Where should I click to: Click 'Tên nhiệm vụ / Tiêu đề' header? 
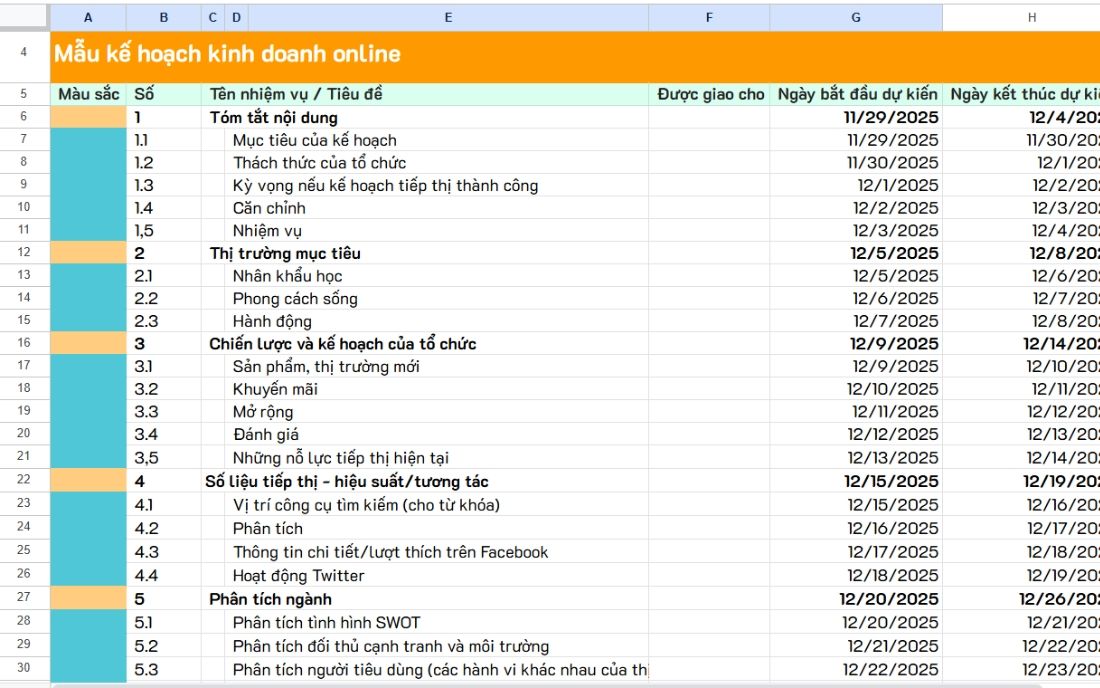coord(295,94)
